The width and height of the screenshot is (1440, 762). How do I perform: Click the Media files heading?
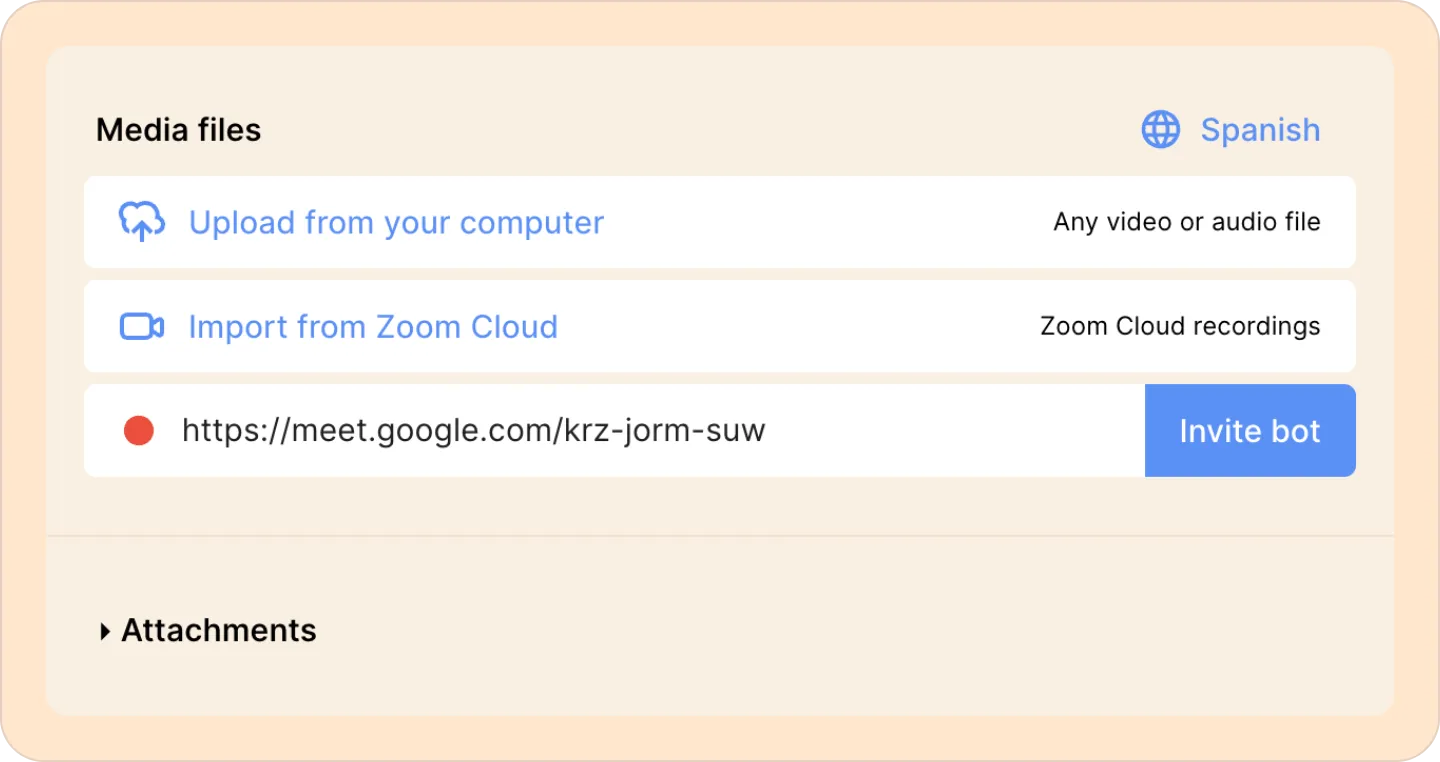(x=179, y=130)
